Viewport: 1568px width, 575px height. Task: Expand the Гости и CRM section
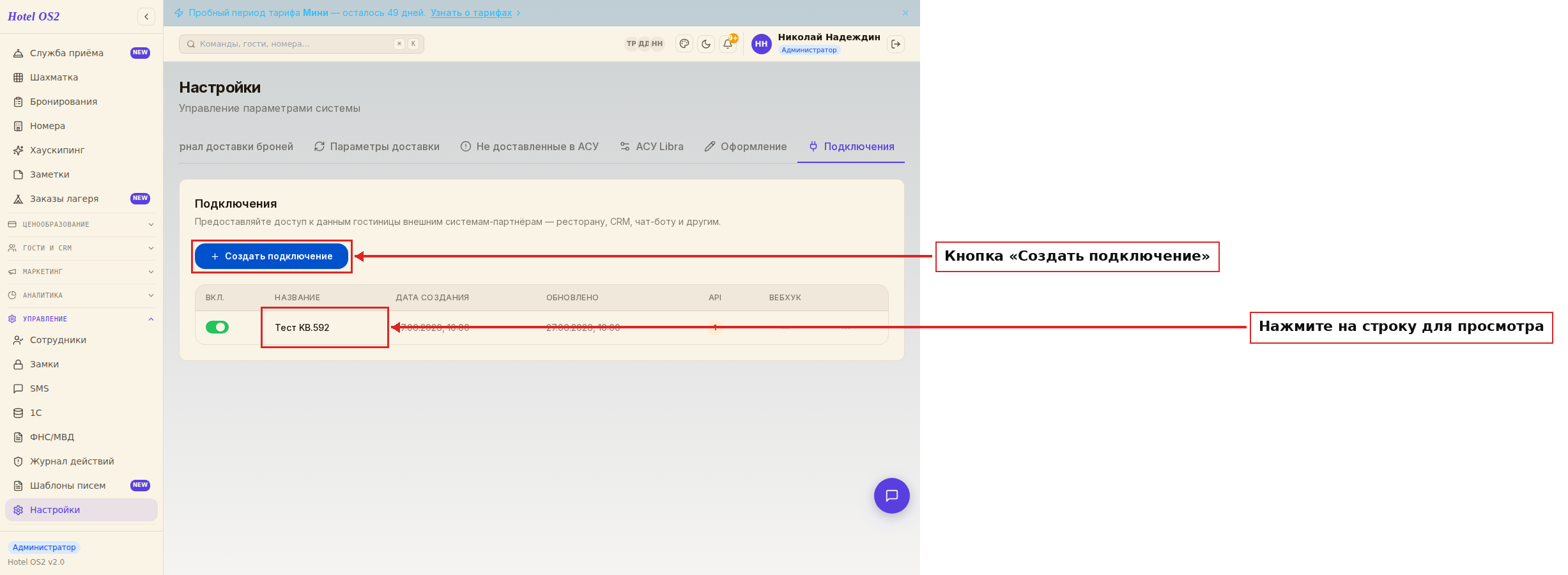[81, 248]
